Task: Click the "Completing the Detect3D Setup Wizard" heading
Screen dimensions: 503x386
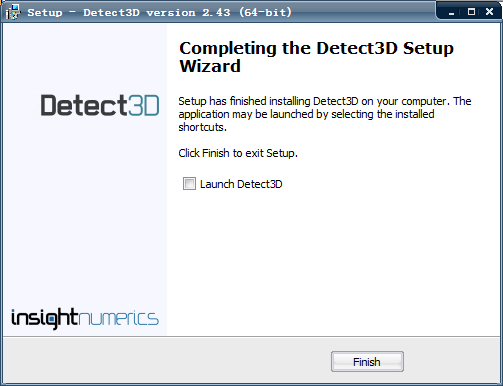Action: point(316,57)
